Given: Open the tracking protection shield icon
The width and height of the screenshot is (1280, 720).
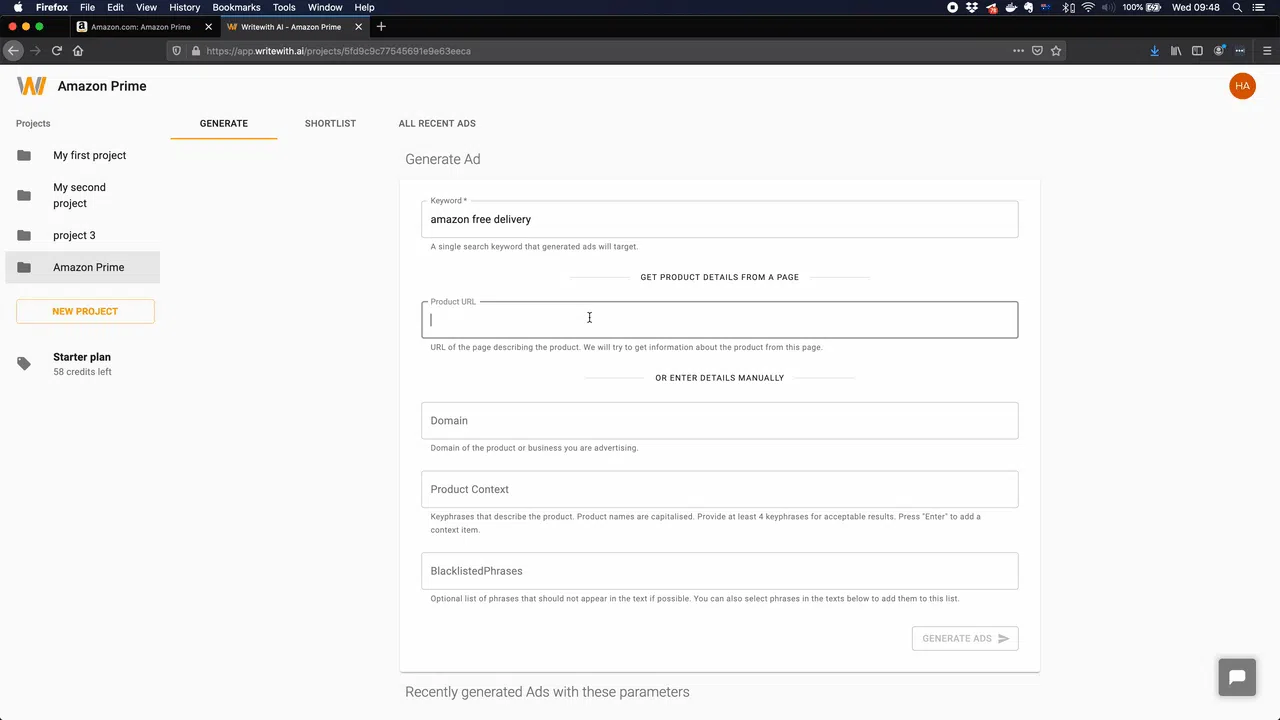Looking at the screenshot, I should coord(177,51).
